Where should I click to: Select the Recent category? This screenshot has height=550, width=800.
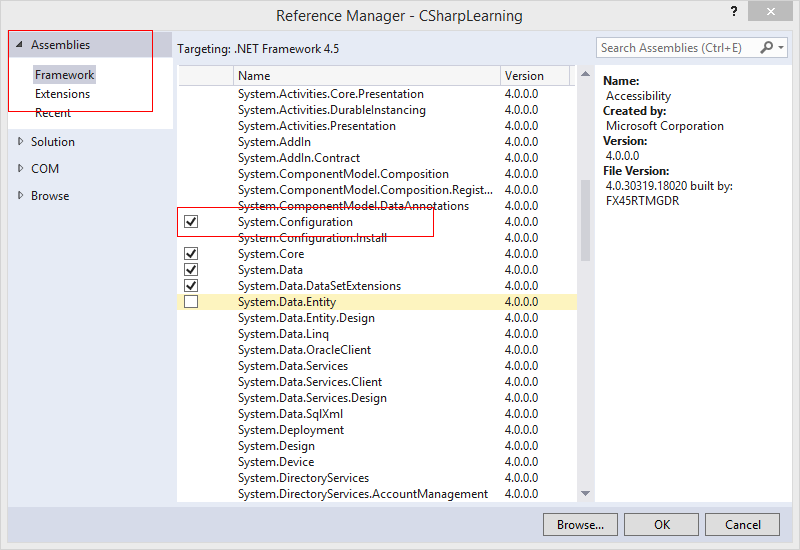point(53,113)
